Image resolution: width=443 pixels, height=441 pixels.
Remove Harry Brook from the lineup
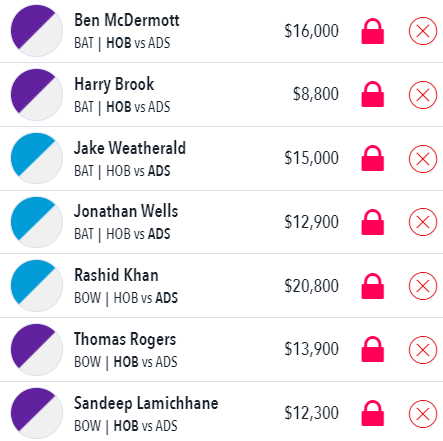[423, 95]
